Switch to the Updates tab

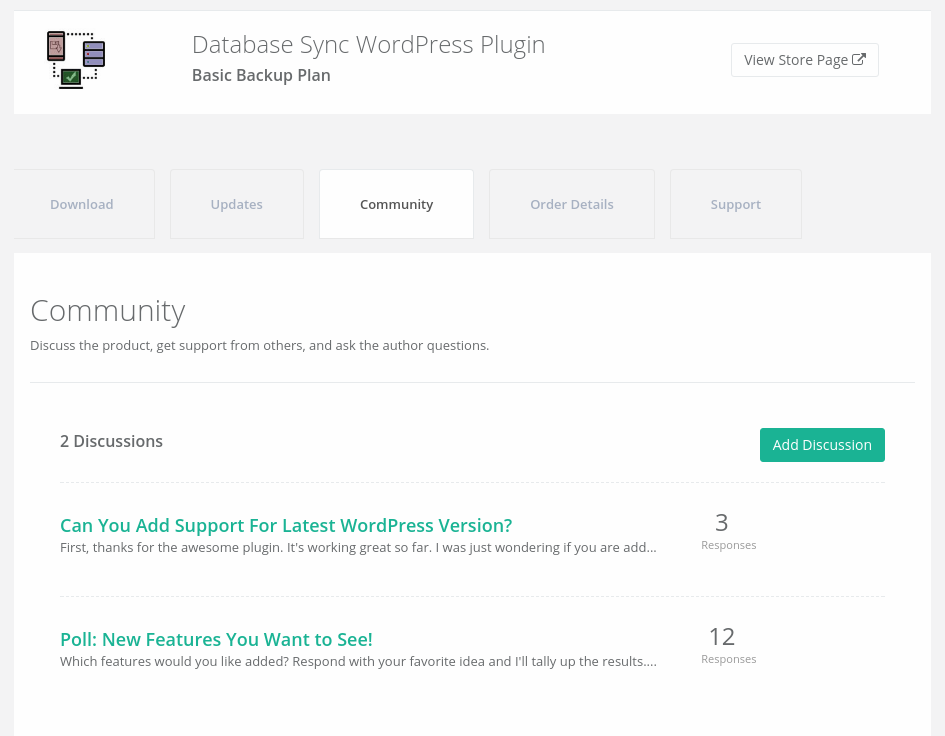click(237, 204)
